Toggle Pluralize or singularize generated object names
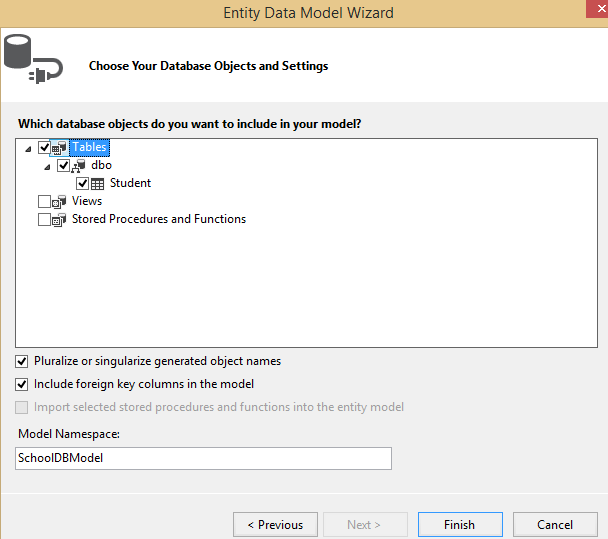Screen dimensions: 608x539 (22, 361)
